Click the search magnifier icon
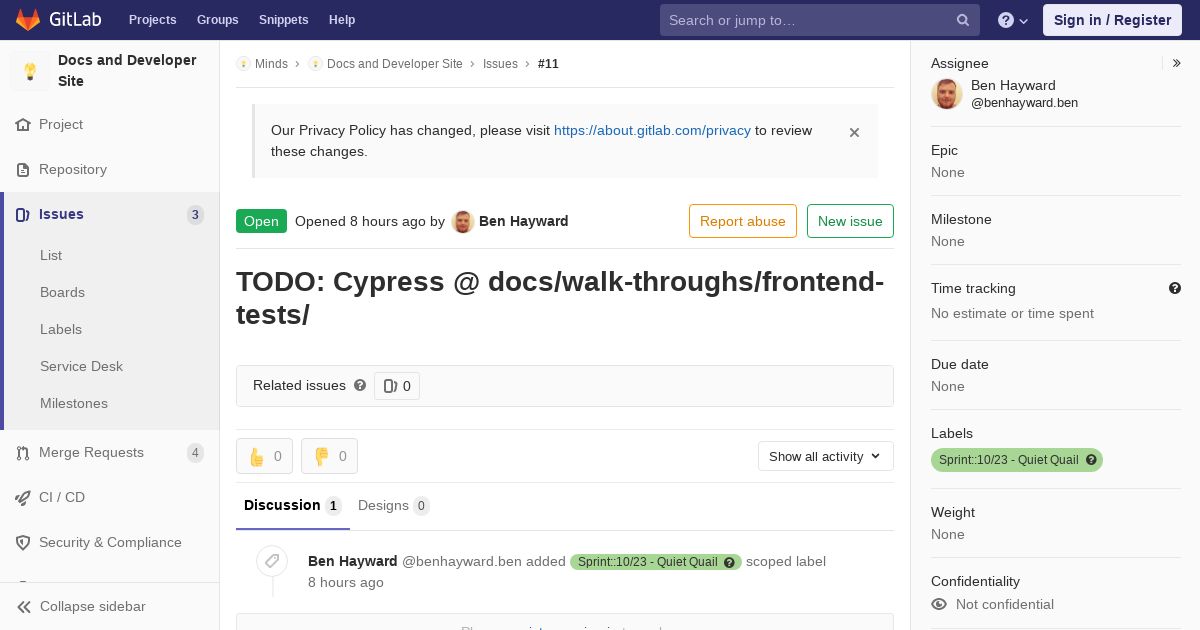 (x=963, y=20)
